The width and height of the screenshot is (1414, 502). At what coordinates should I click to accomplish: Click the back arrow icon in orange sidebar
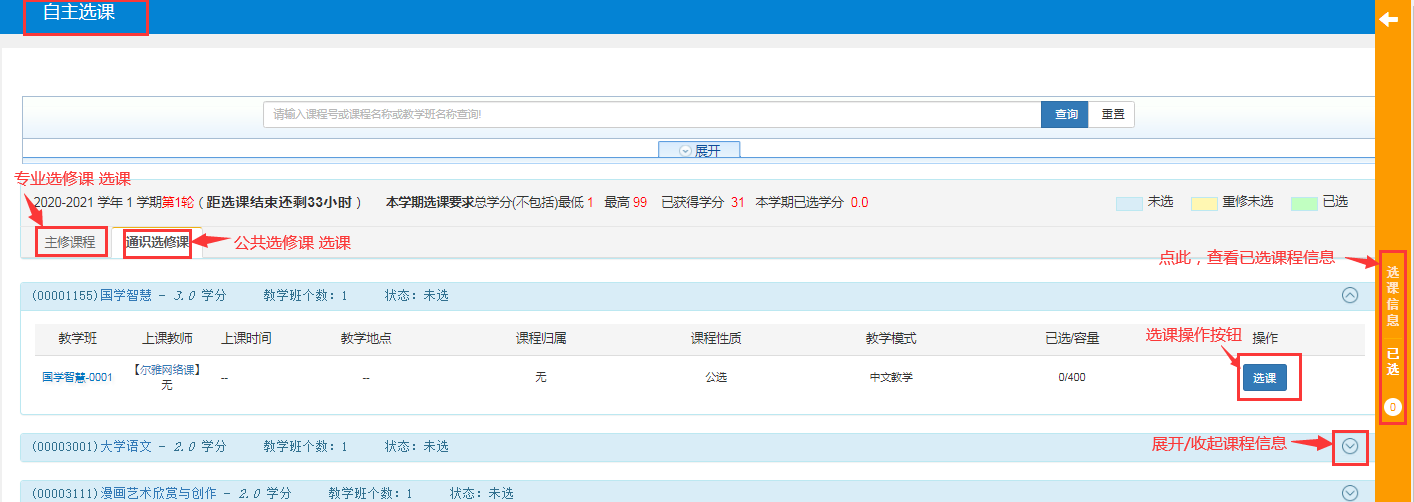click(x=1389, y=19)
